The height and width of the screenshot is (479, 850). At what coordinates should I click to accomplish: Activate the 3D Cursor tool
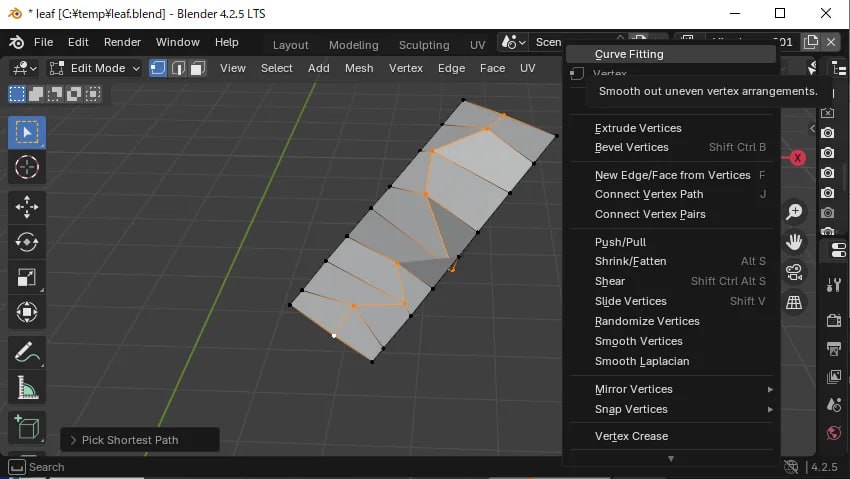(x=27, y=167)
